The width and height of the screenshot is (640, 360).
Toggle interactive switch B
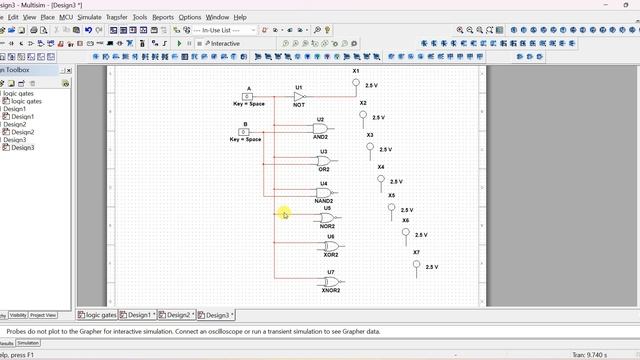244,132
